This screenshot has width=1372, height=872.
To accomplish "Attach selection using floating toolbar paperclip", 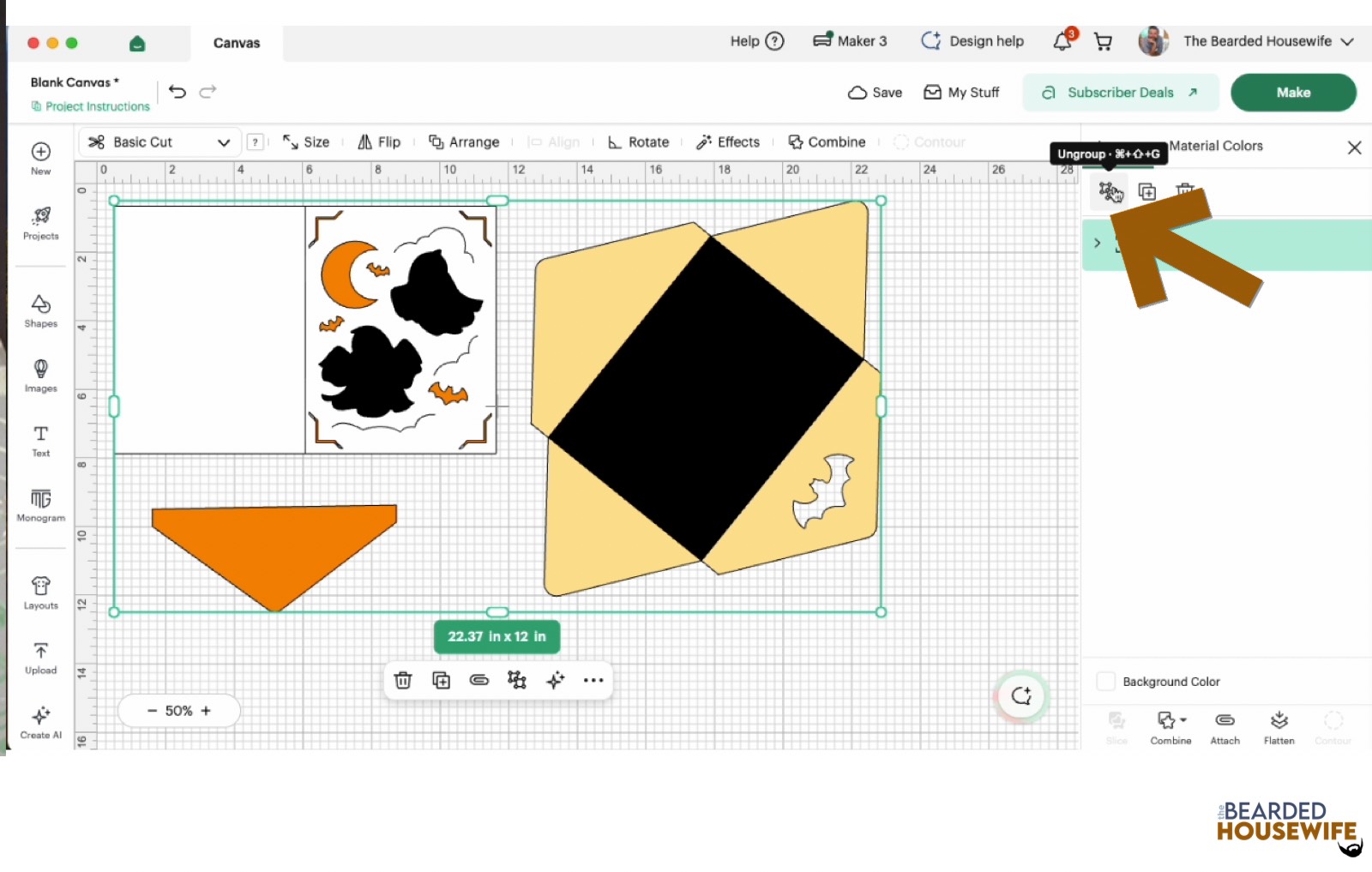I will click(479, 680).
